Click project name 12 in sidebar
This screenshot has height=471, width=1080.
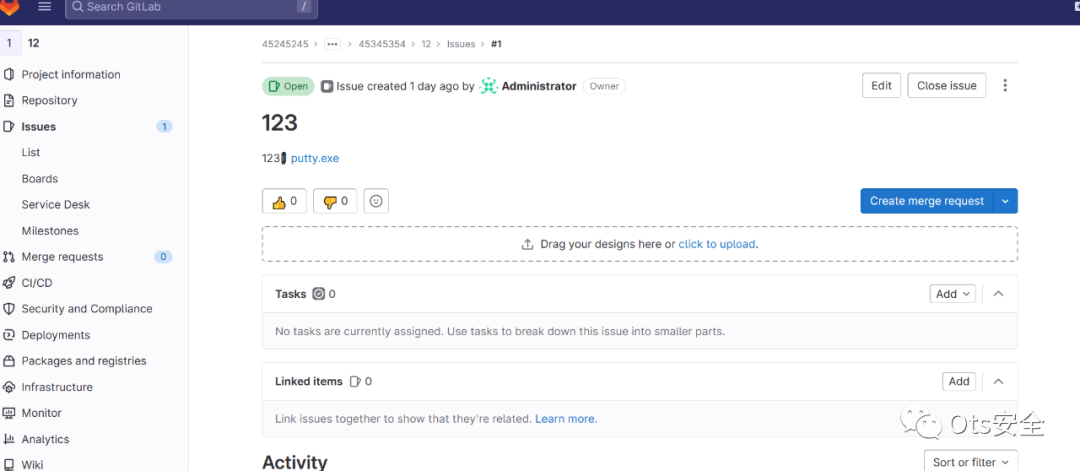[33, 43]
